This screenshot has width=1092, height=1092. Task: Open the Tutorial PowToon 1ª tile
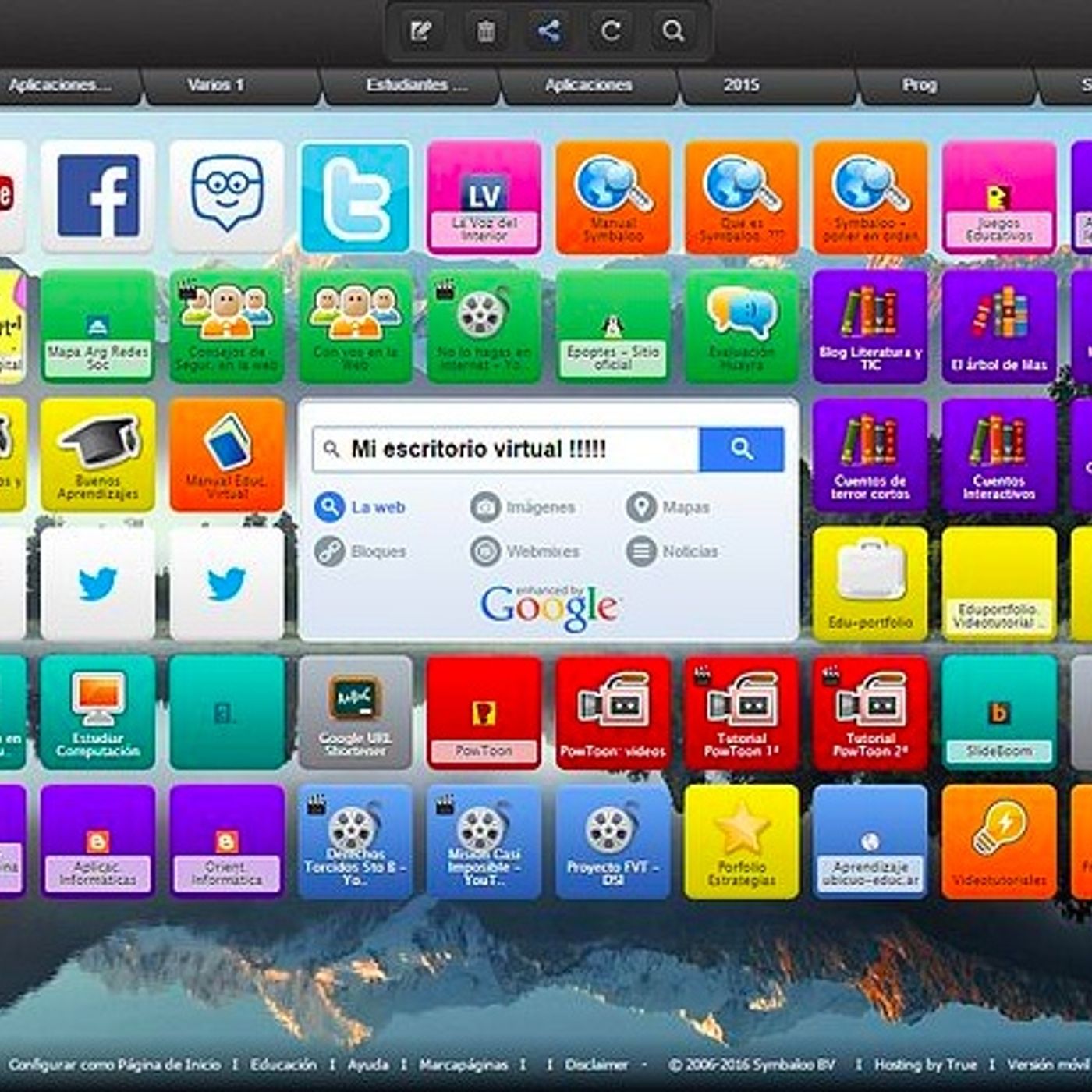tap(742, 712)
